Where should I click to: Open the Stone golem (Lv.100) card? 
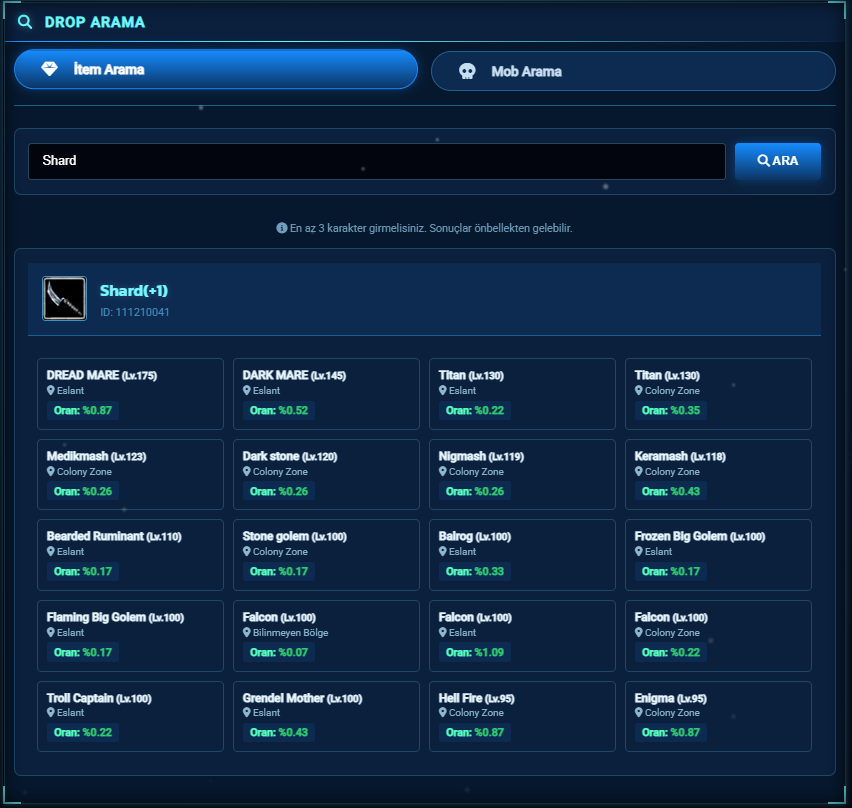tap(327, 555)
